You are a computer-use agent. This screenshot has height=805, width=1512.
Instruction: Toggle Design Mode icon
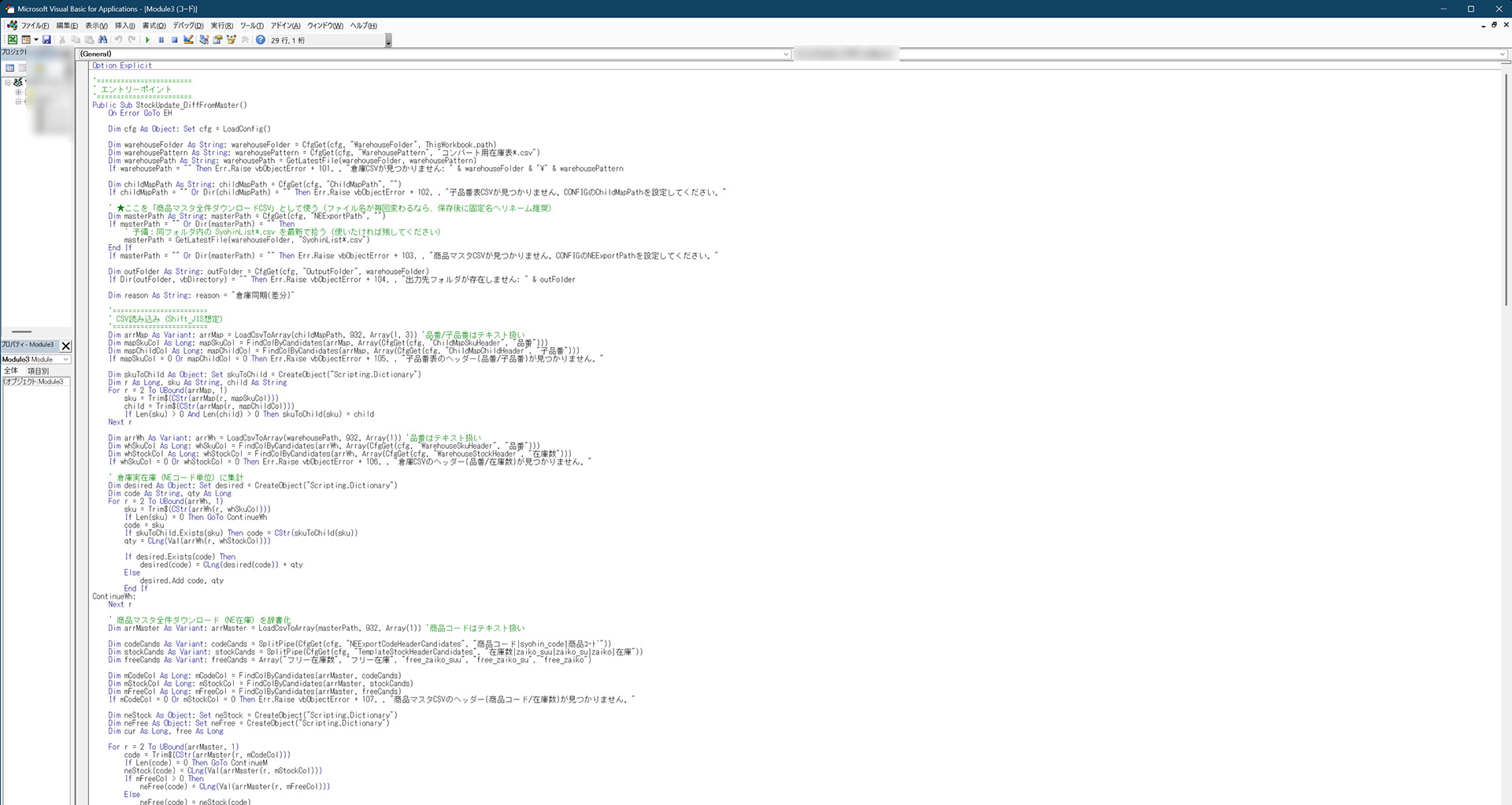coord(188,40)
